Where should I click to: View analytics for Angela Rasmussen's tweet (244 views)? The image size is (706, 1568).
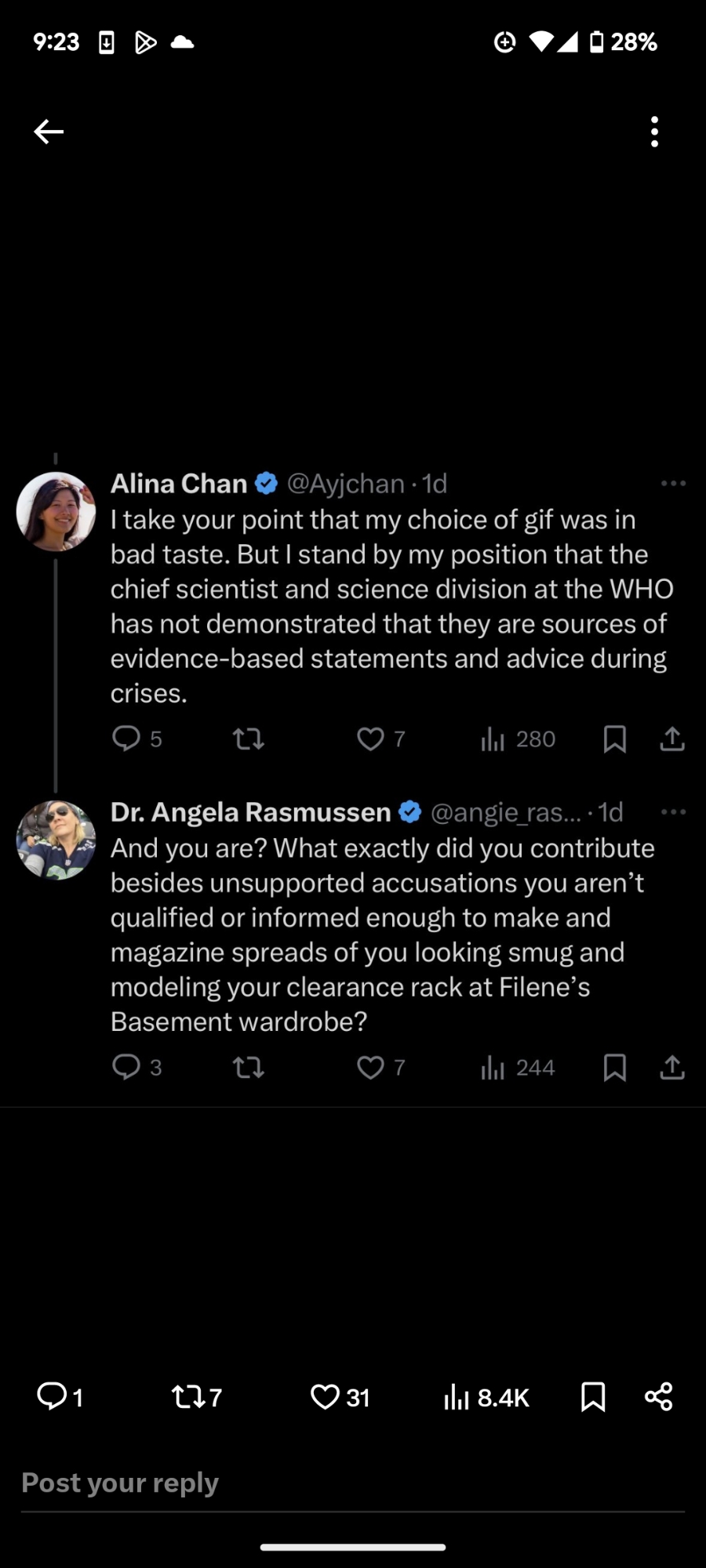pyautogui.click(x=518, y=1067)
